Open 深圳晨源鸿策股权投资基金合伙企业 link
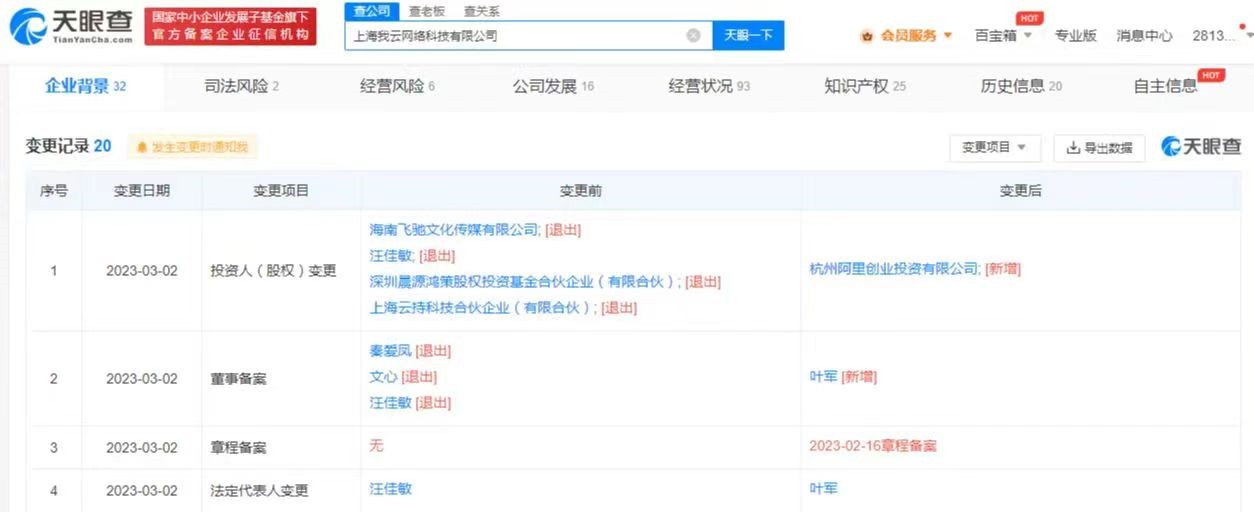This screenshot has width=1254, height=512. click(x=524, y=281)
